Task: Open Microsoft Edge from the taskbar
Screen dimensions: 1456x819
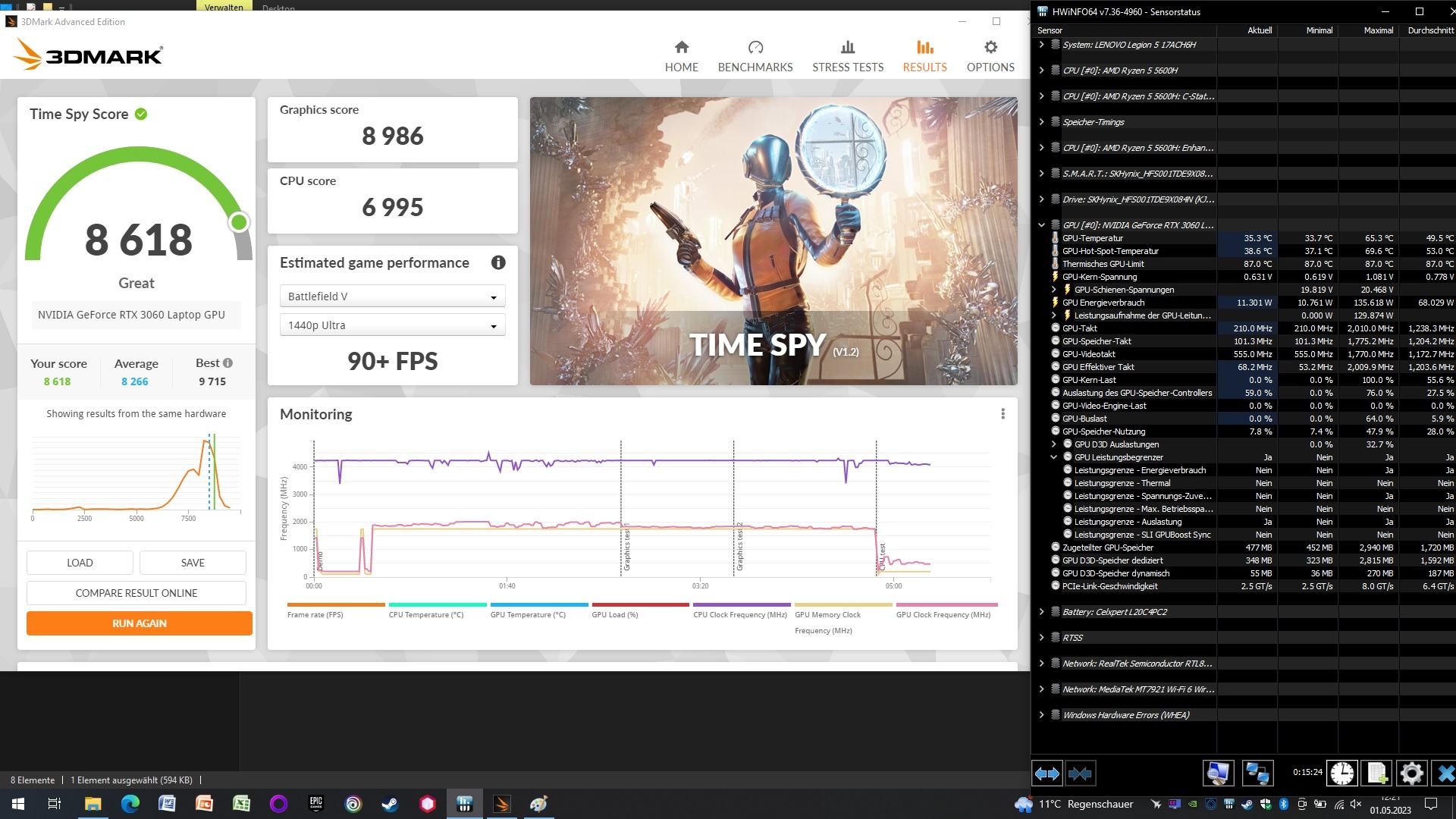Action: point(130,803)
